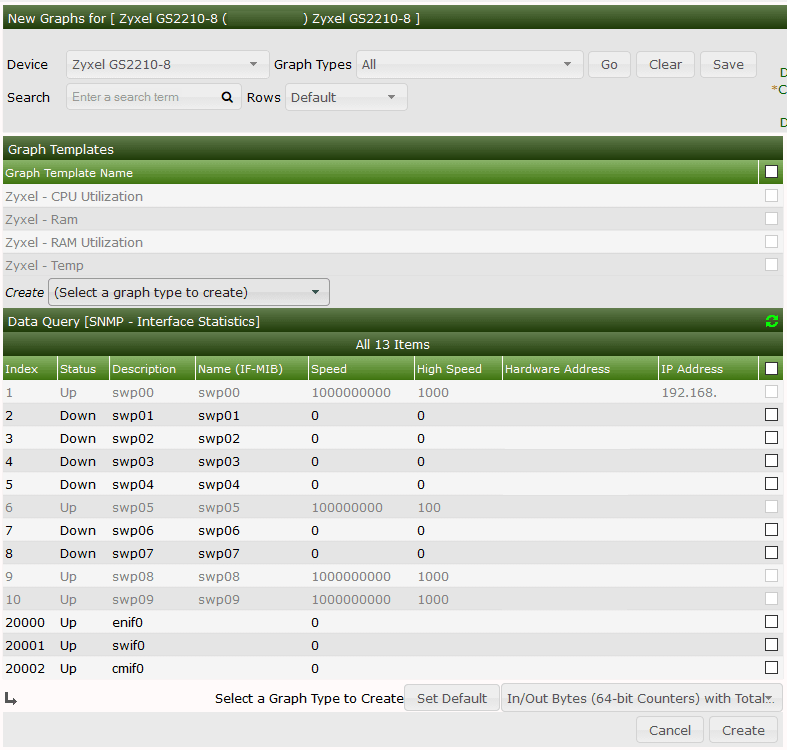Expand the Graph Types dropdown

(x=469, y=65)
